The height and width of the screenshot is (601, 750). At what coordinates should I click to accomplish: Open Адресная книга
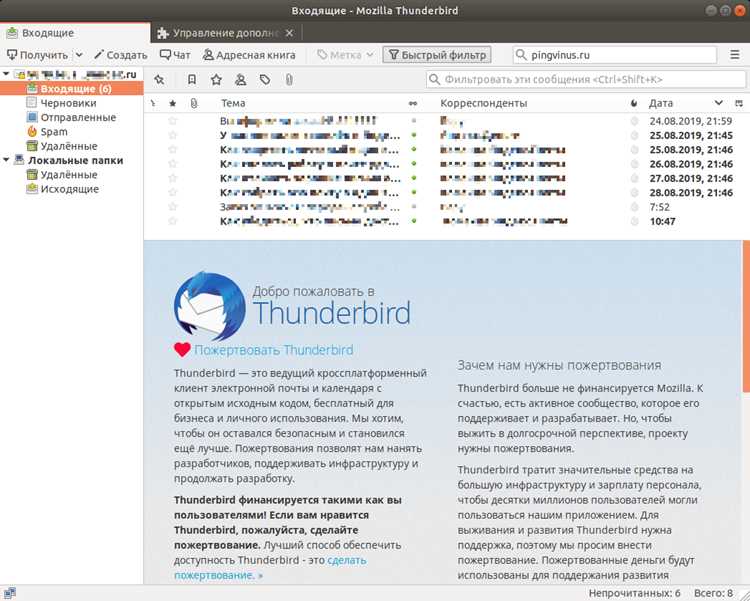[249, 55]
